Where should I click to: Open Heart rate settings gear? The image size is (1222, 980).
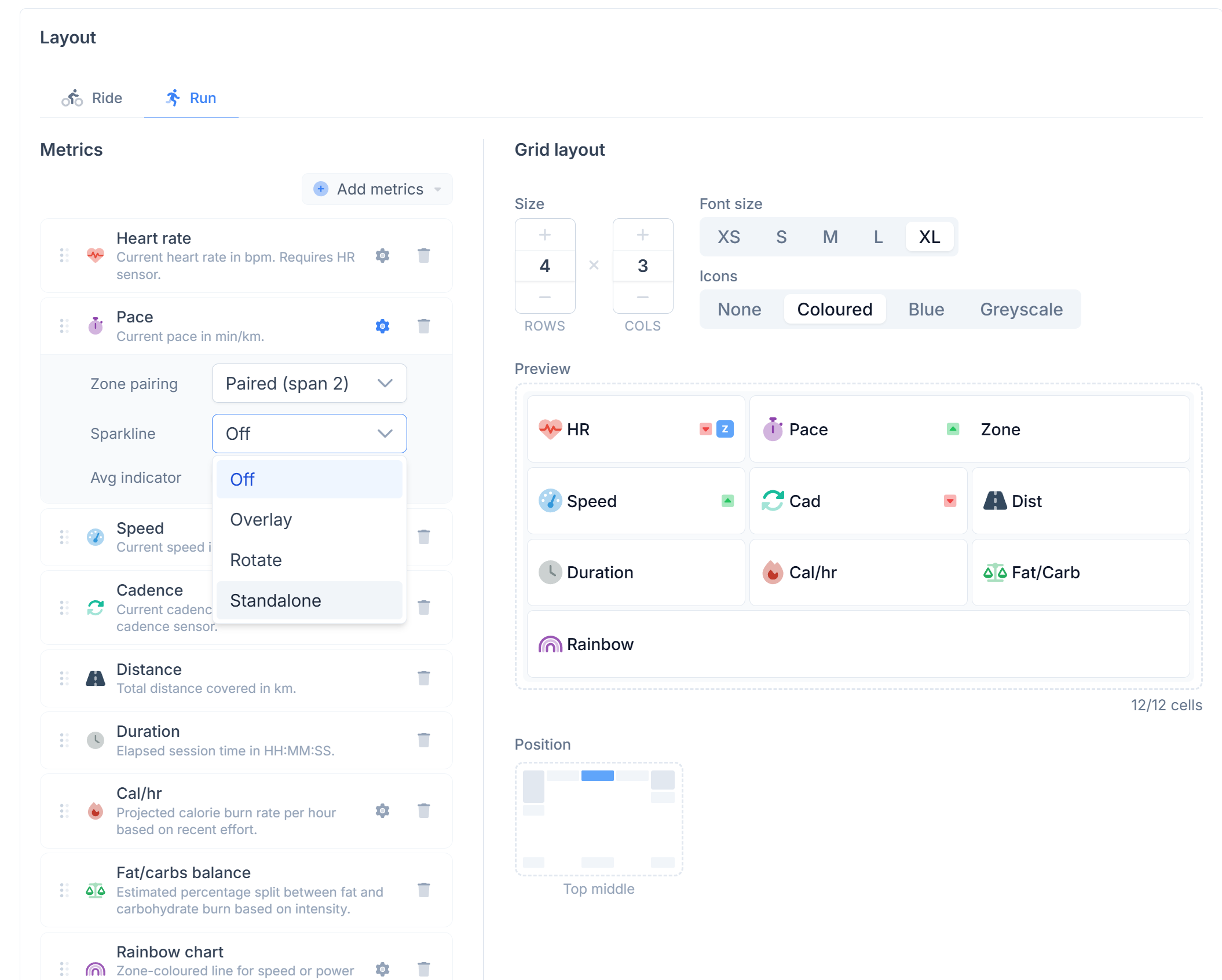tap(382, 255)
